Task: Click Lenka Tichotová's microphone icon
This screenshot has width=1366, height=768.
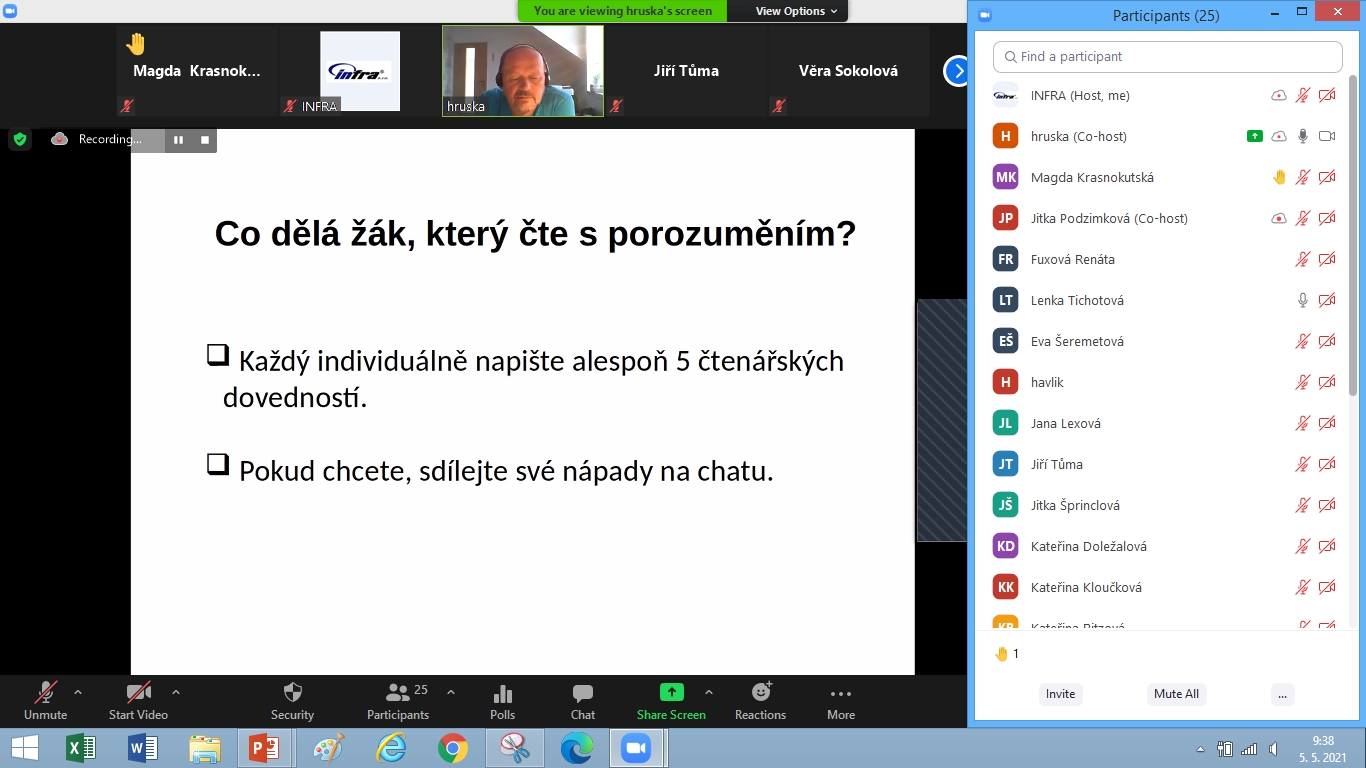Action: click(1303, 300)
